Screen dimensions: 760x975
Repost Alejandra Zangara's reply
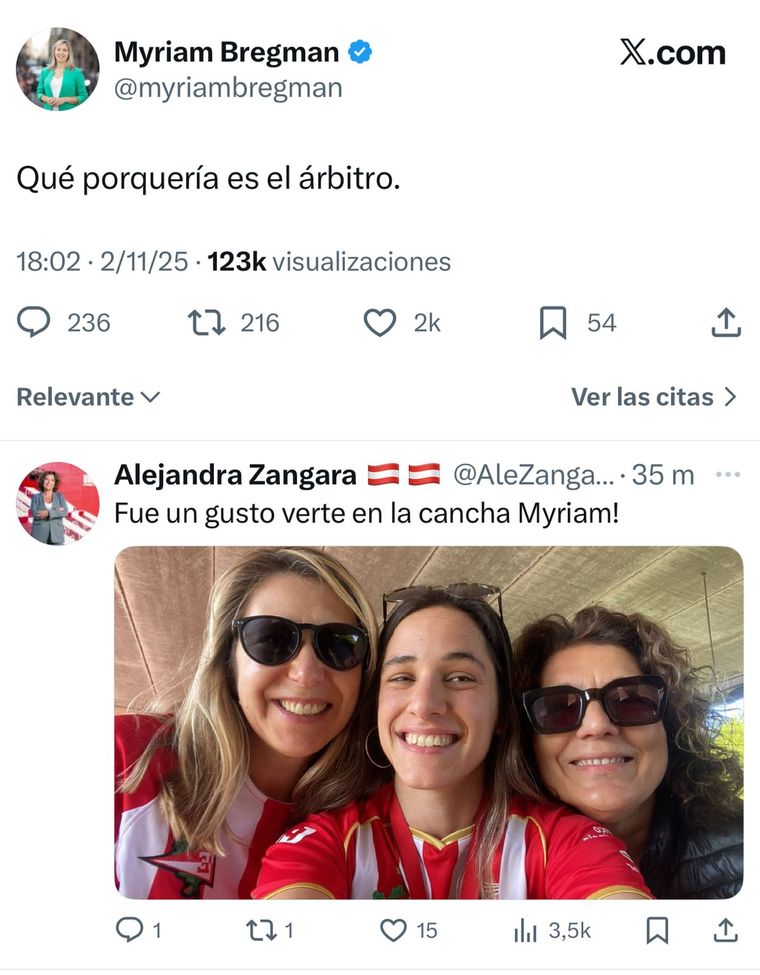[x=261, y=930]
